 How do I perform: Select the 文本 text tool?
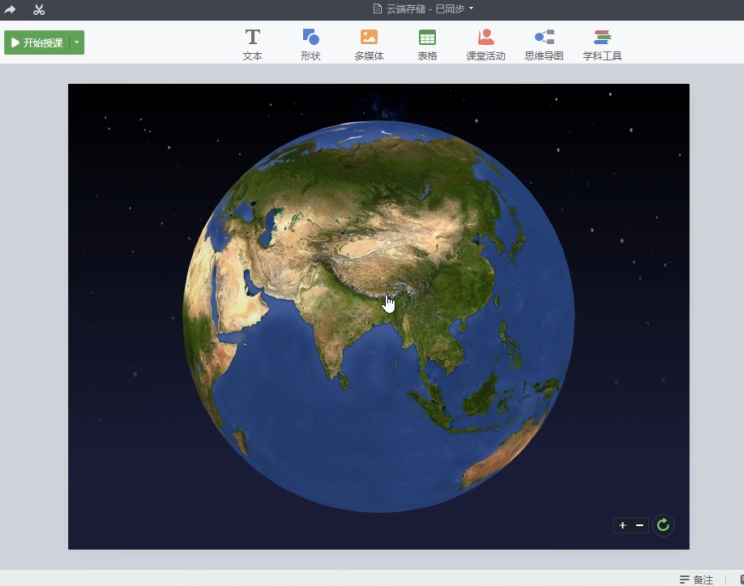click(x=252, y=44)
